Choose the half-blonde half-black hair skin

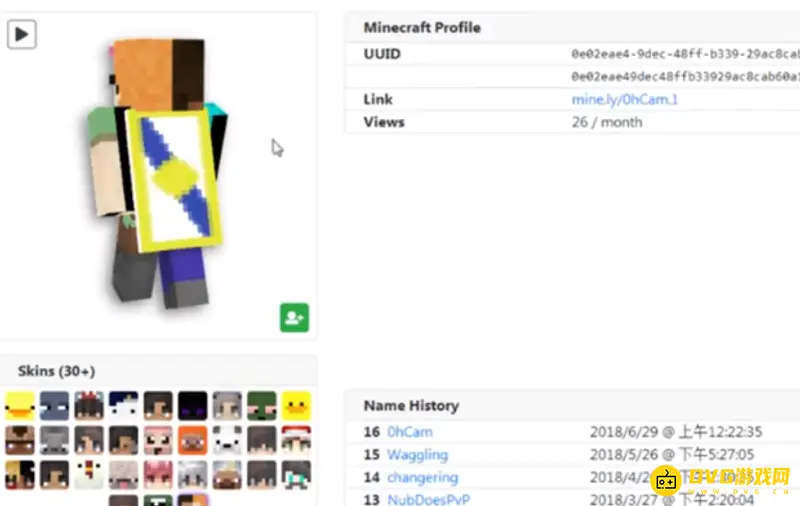pos(20,473)
